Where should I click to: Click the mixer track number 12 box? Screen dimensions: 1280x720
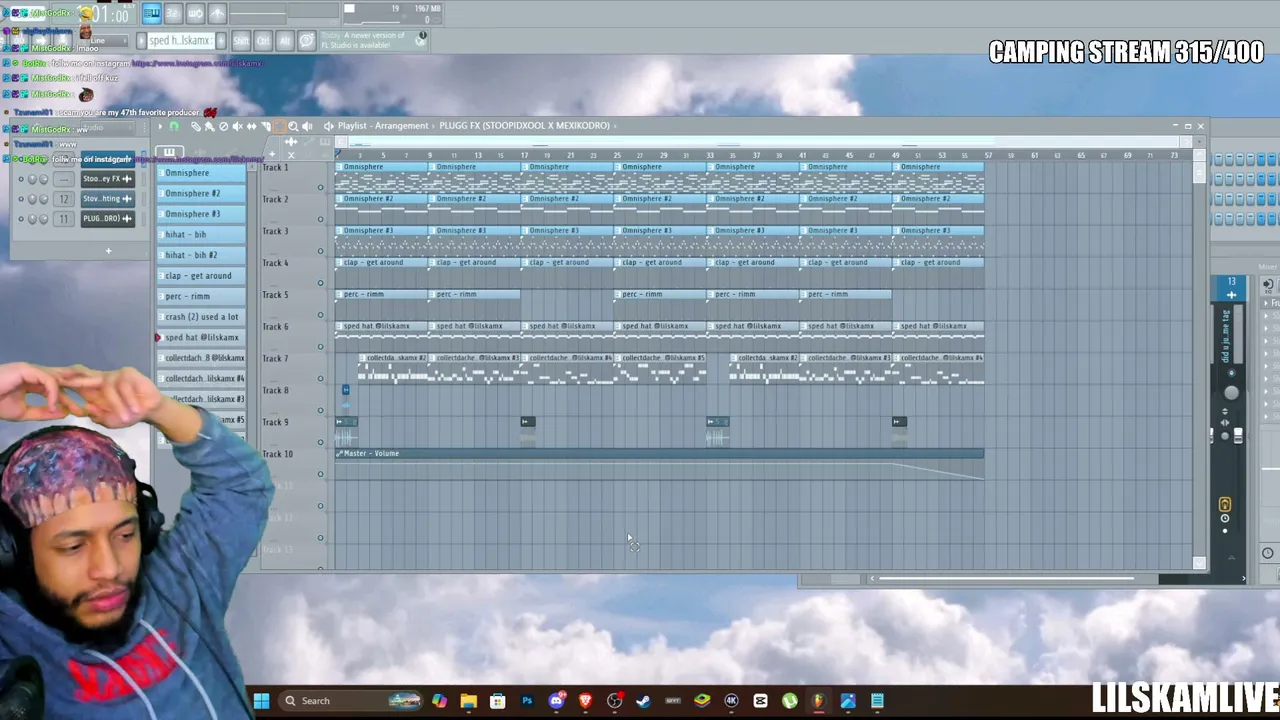64,199
